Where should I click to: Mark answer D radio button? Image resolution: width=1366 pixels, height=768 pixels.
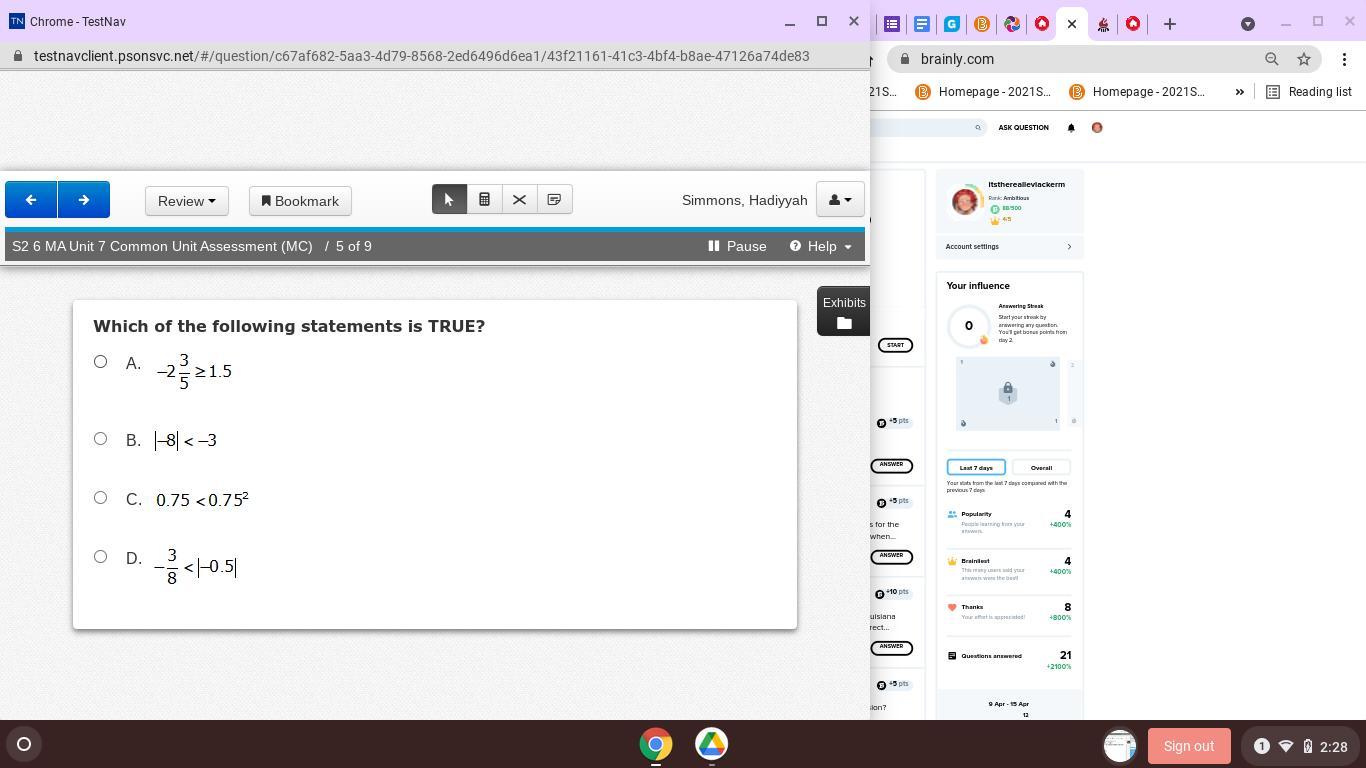click(x=100, y=557)
